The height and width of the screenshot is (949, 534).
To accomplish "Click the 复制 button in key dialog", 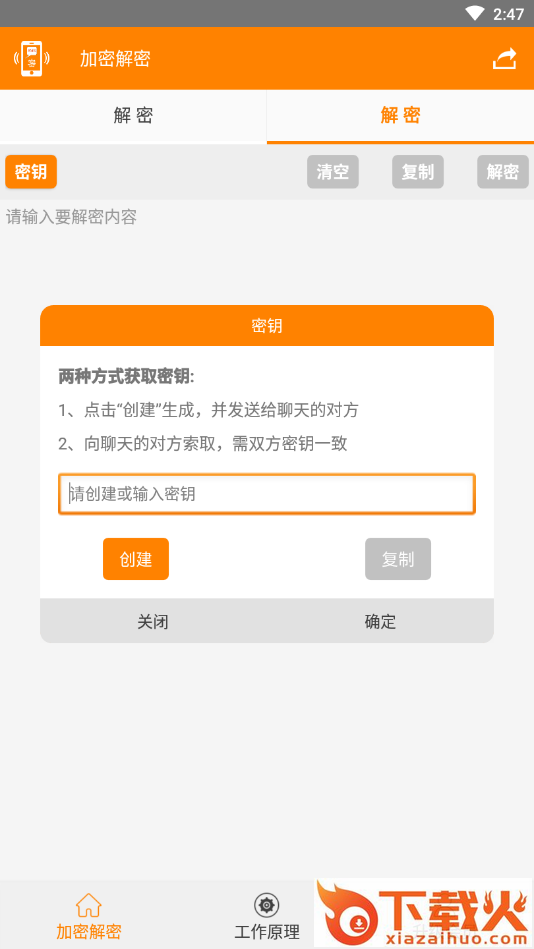I will 398,559.
